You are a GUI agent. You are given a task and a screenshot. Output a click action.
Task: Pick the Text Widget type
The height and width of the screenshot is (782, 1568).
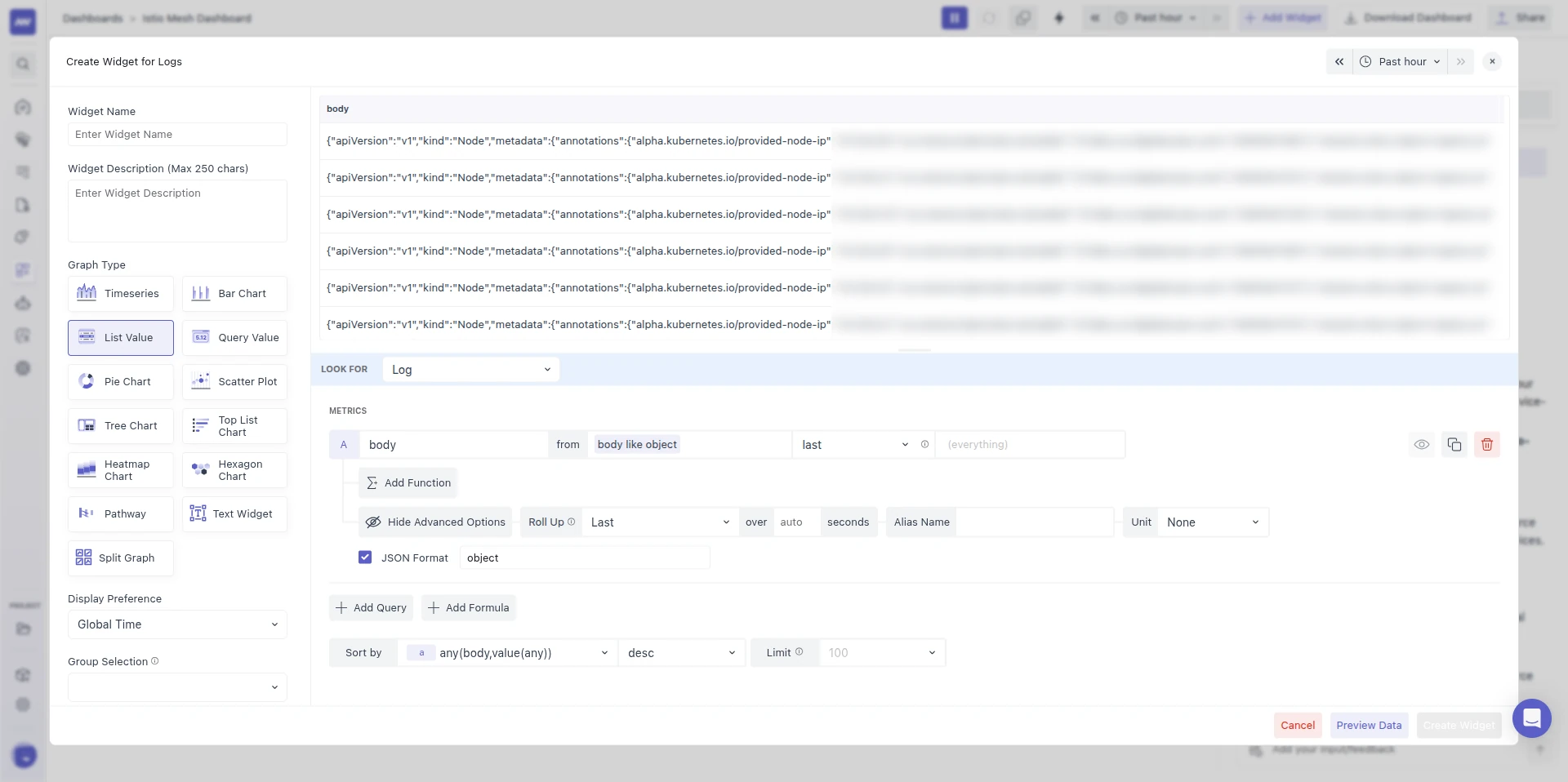coord(234,514)
